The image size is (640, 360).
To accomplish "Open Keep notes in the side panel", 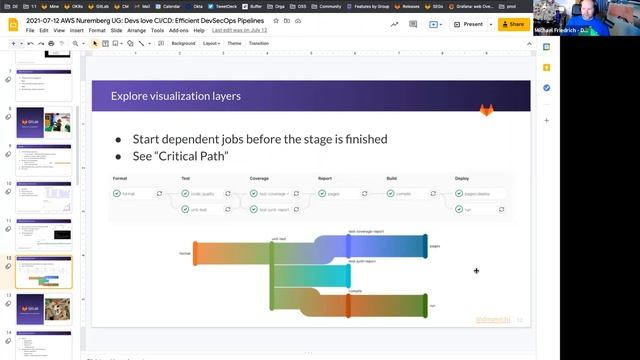I will 547,67.
